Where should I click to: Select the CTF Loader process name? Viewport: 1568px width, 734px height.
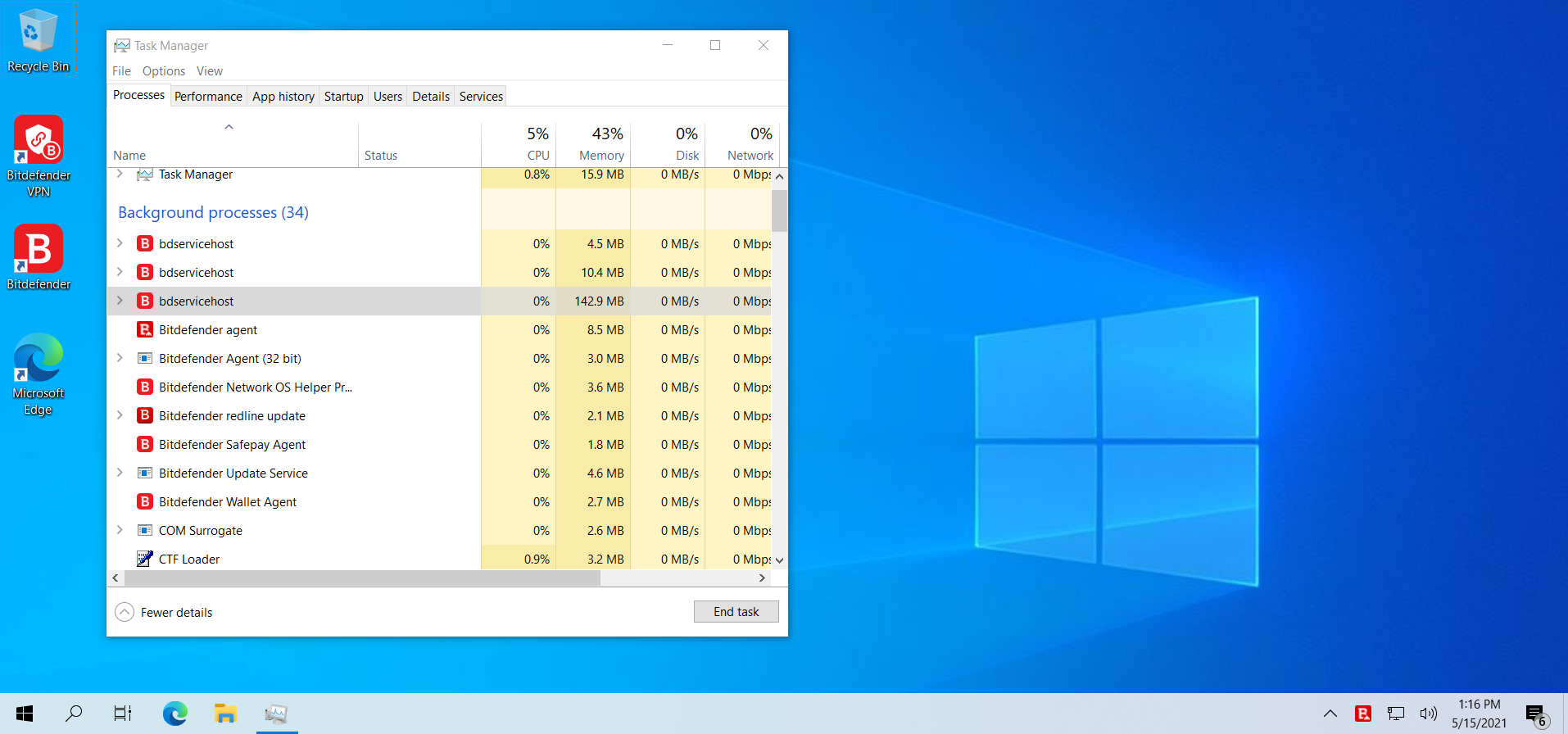click(189, 560)
